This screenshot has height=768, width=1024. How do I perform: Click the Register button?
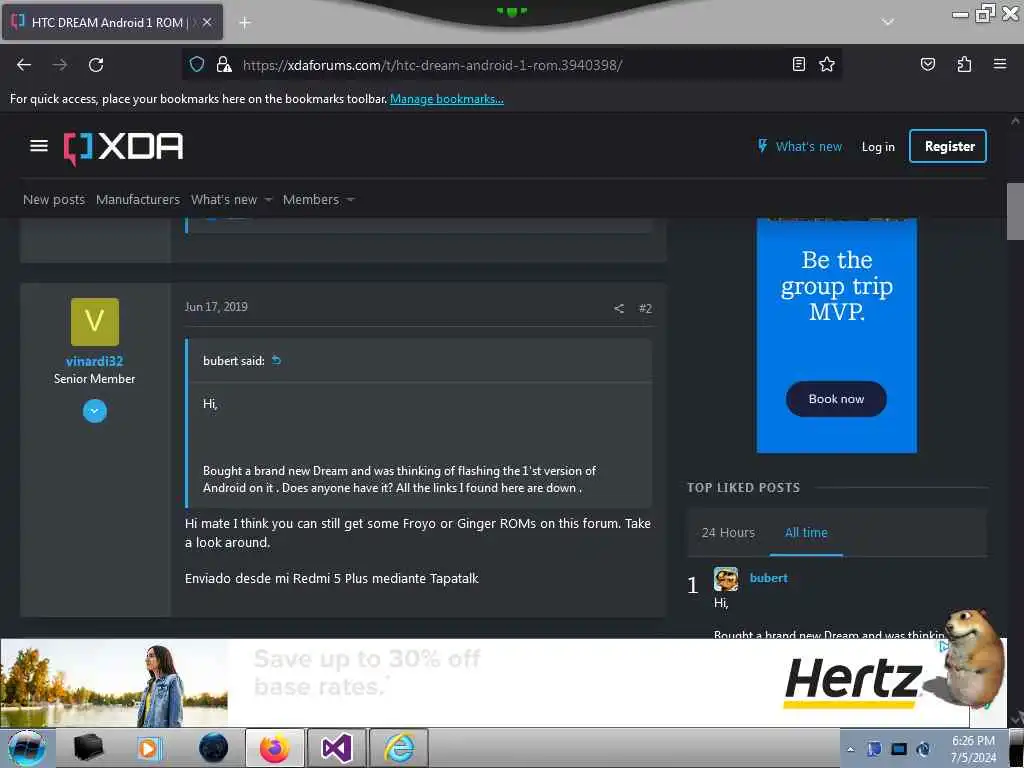(948, 146)
